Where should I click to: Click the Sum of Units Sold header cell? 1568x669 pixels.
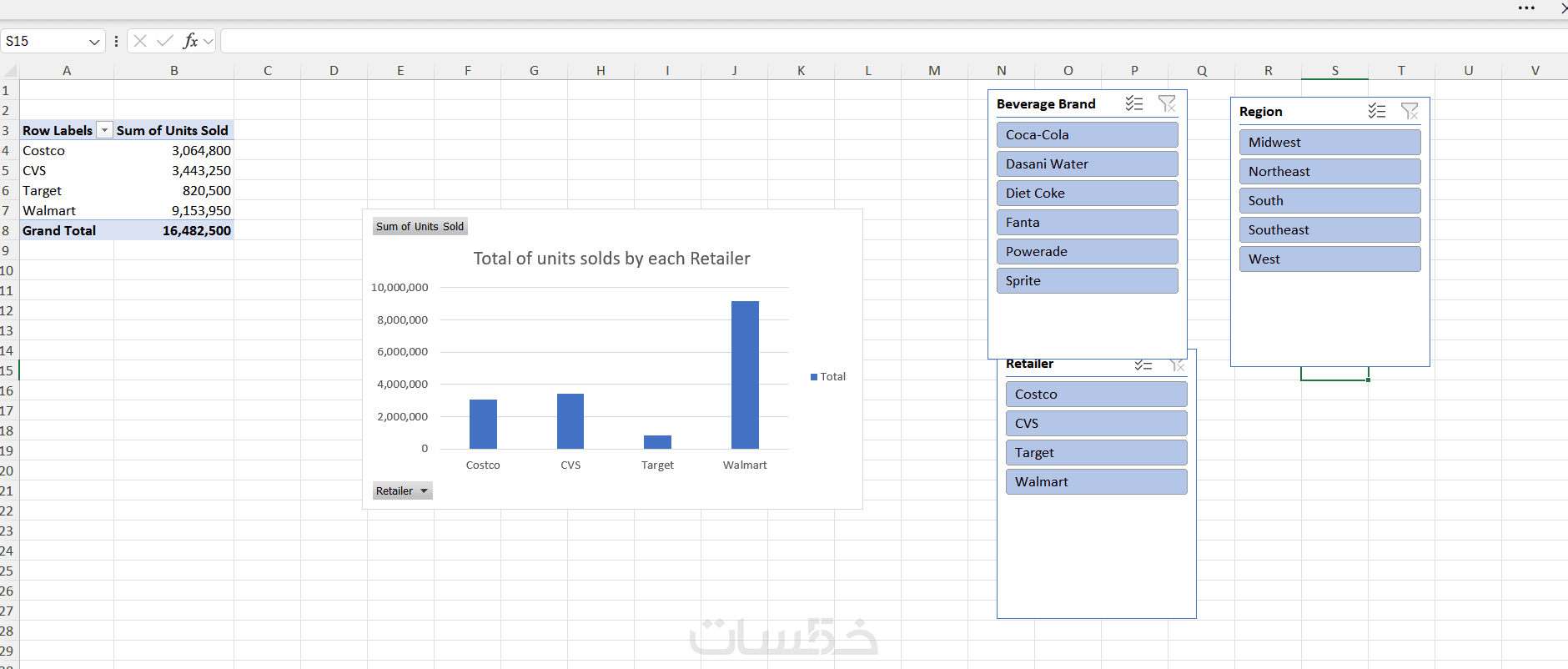pos(174,130)
